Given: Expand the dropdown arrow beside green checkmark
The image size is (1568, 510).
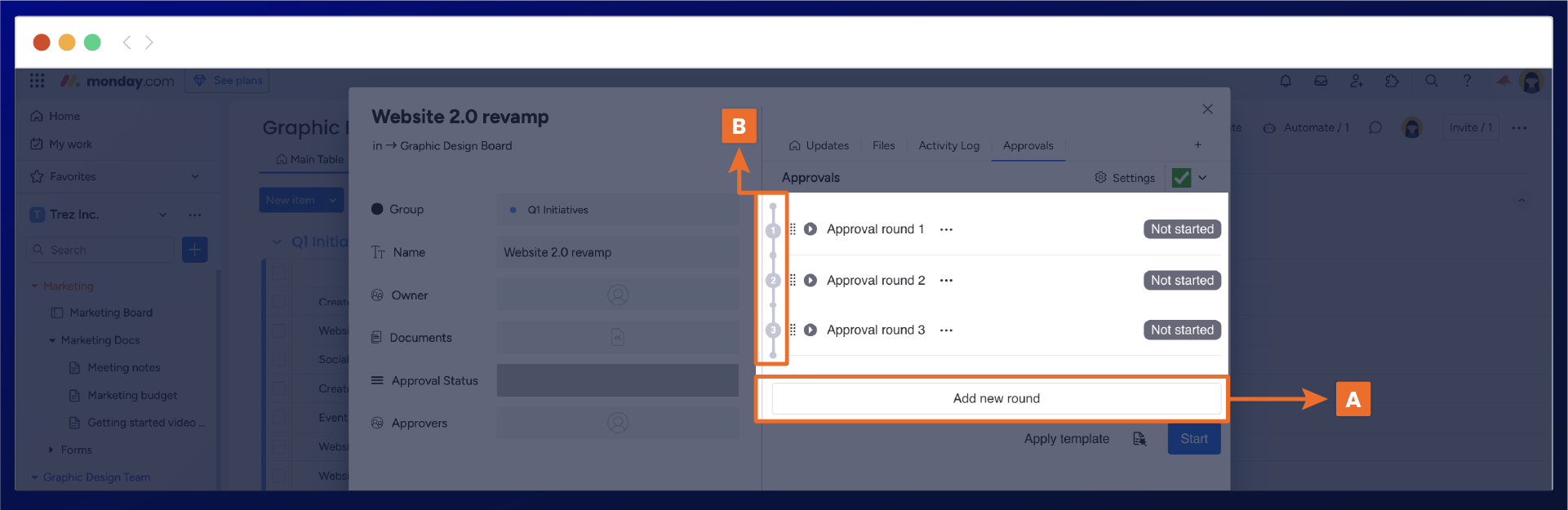Looking at the screenshot, I should [x=1203, y=178].
